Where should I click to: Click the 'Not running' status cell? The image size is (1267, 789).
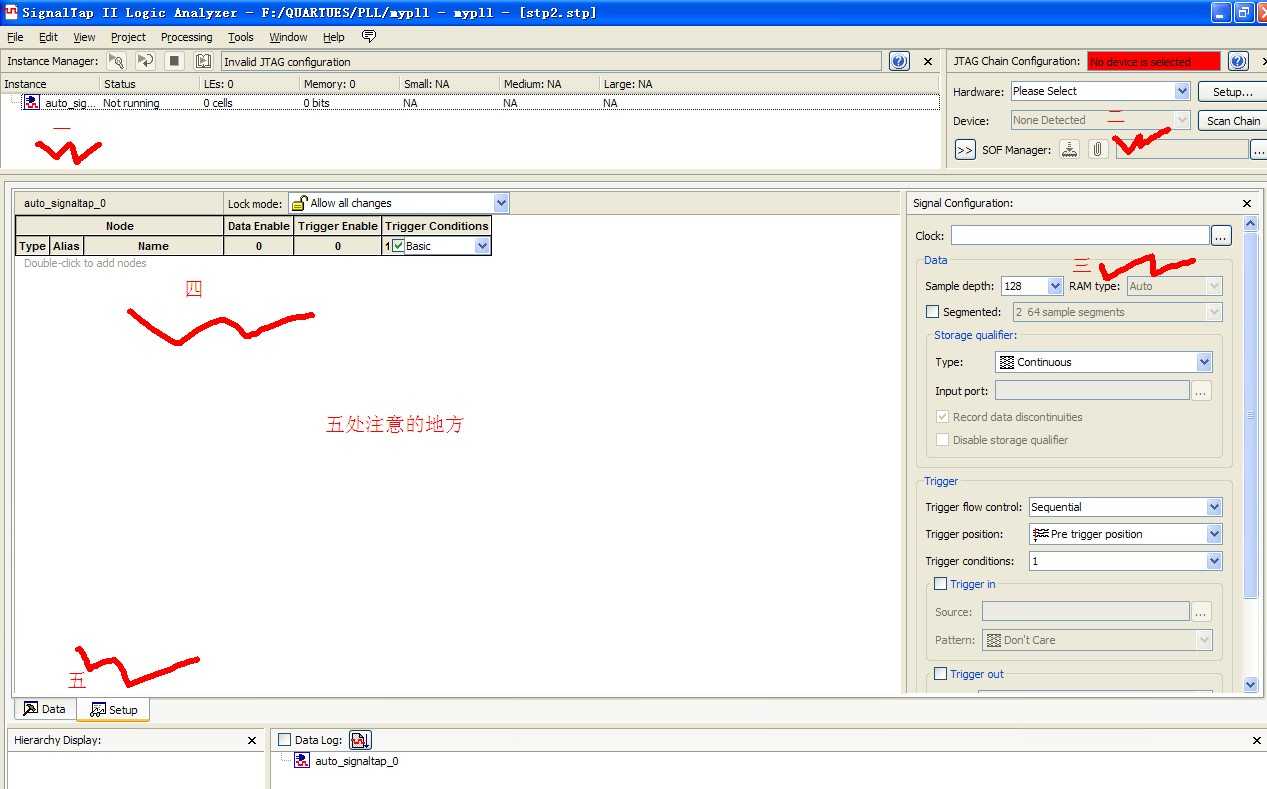tap(131, 103)
